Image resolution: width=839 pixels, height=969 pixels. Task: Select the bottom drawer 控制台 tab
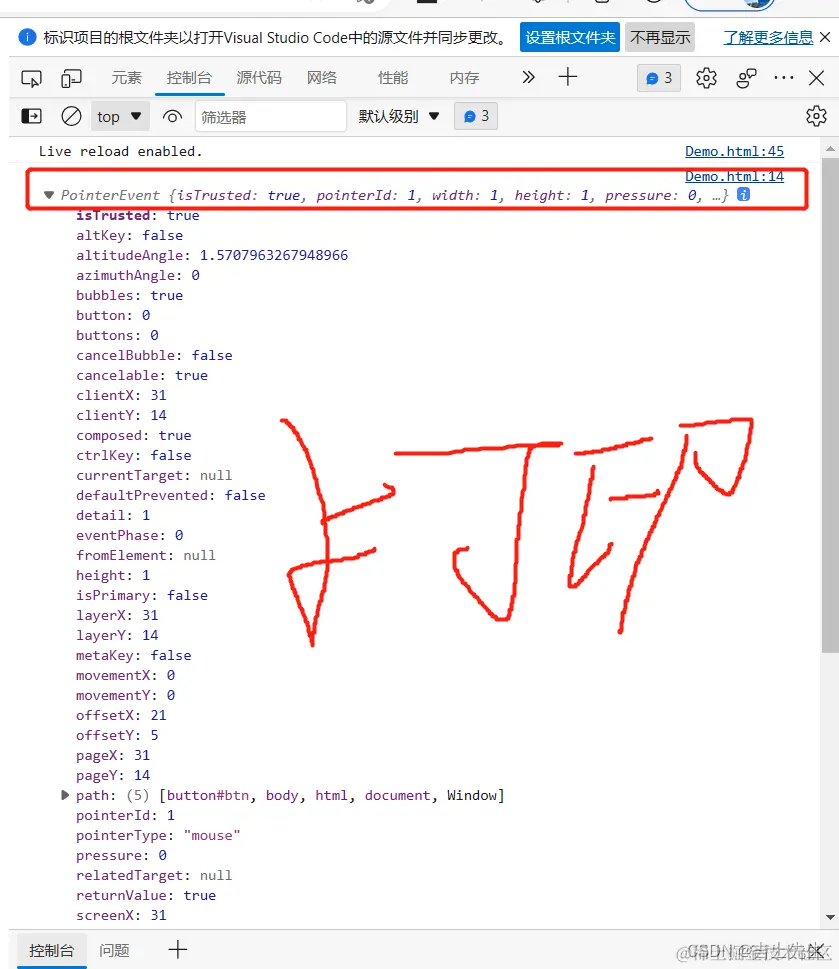(x=51, y=950)
